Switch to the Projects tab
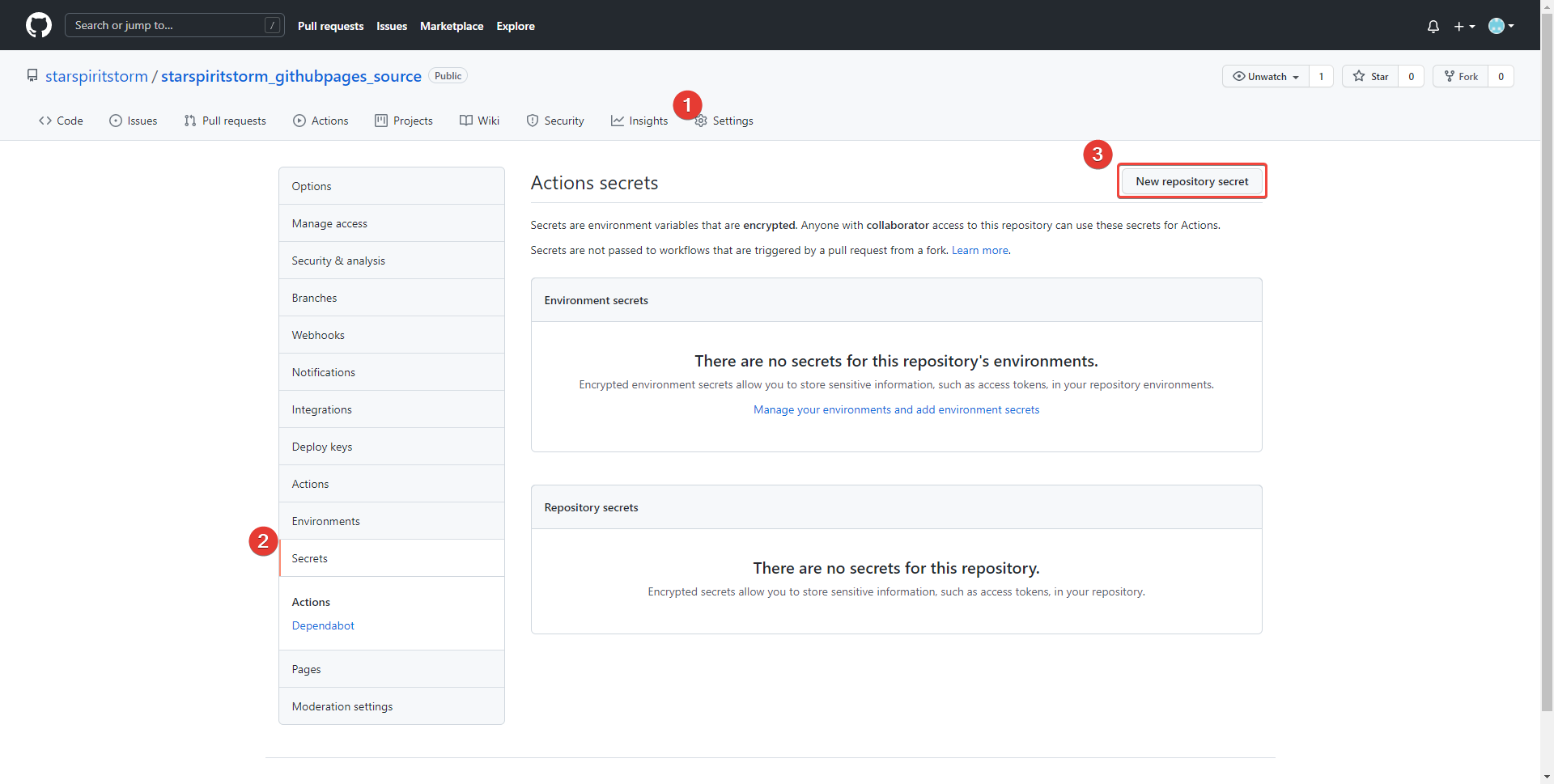Image resolution: width=1554 pixels, height=784 pixels. tap(404, 121)
